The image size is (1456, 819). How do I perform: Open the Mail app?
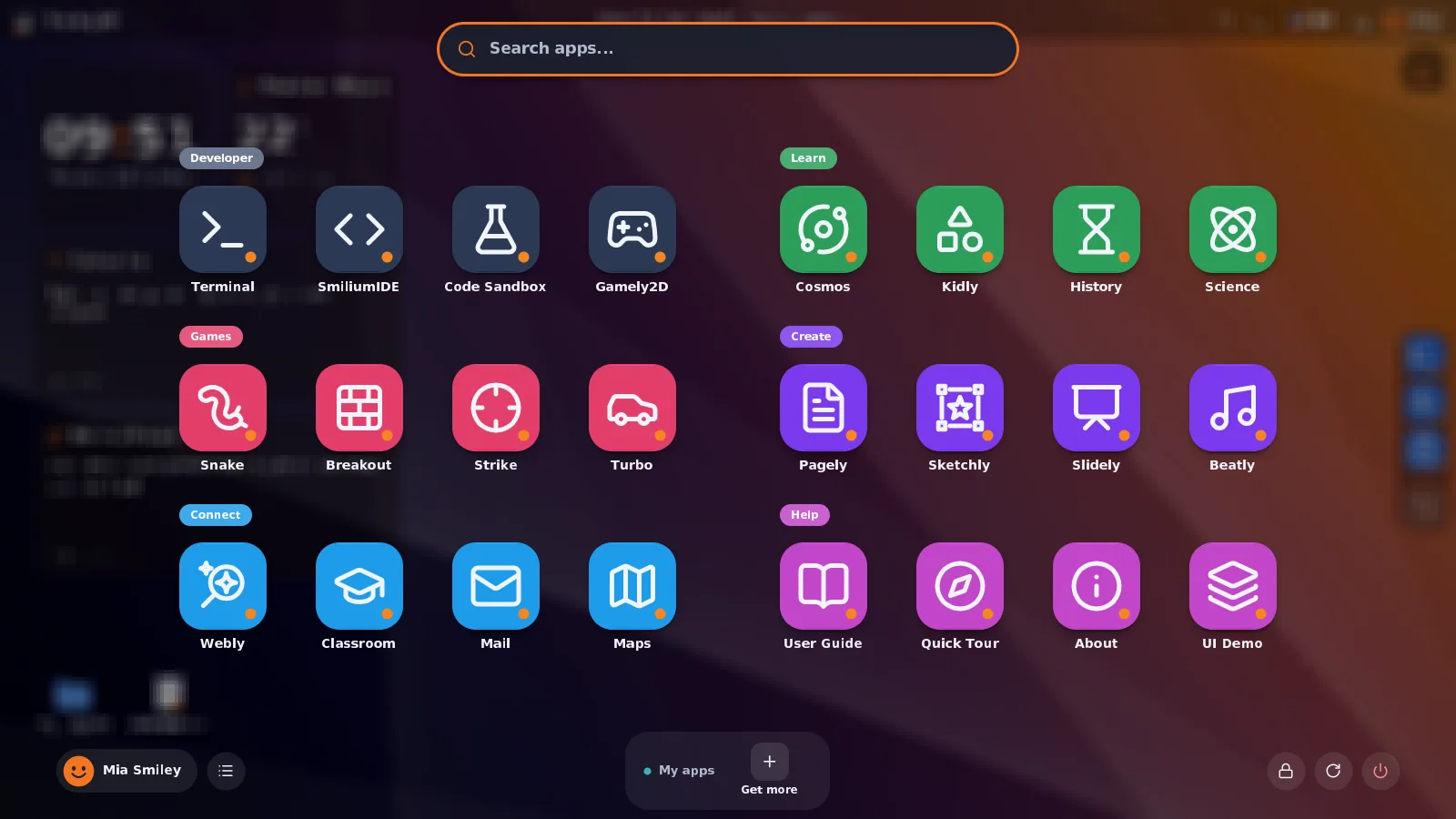point(496,586)
